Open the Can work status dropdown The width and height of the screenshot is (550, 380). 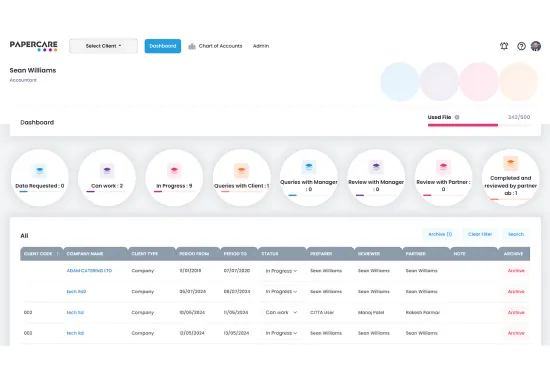tap(281, 312)
